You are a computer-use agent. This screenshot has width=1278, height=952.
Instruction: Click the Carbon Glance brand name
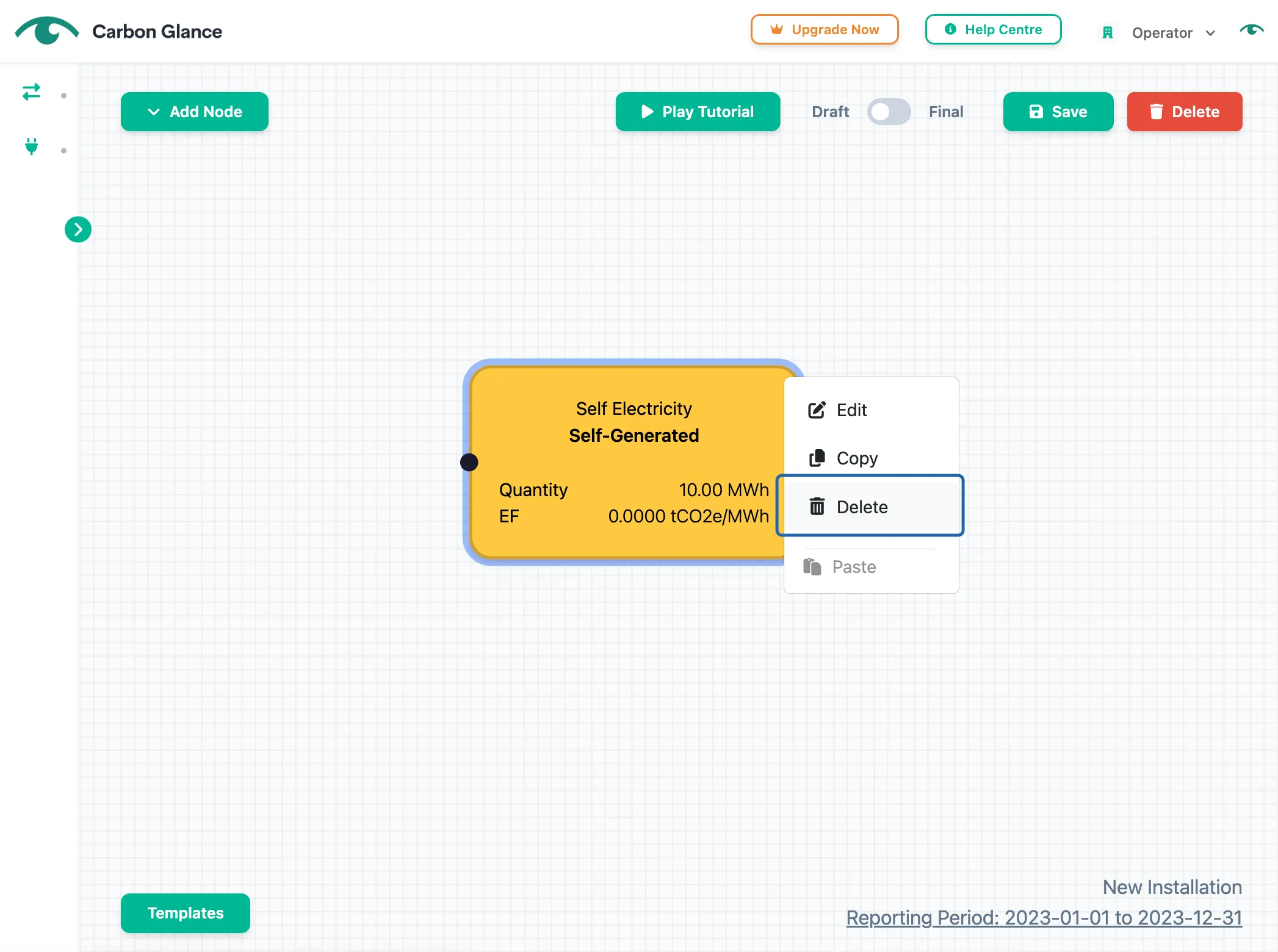(157, 32)
